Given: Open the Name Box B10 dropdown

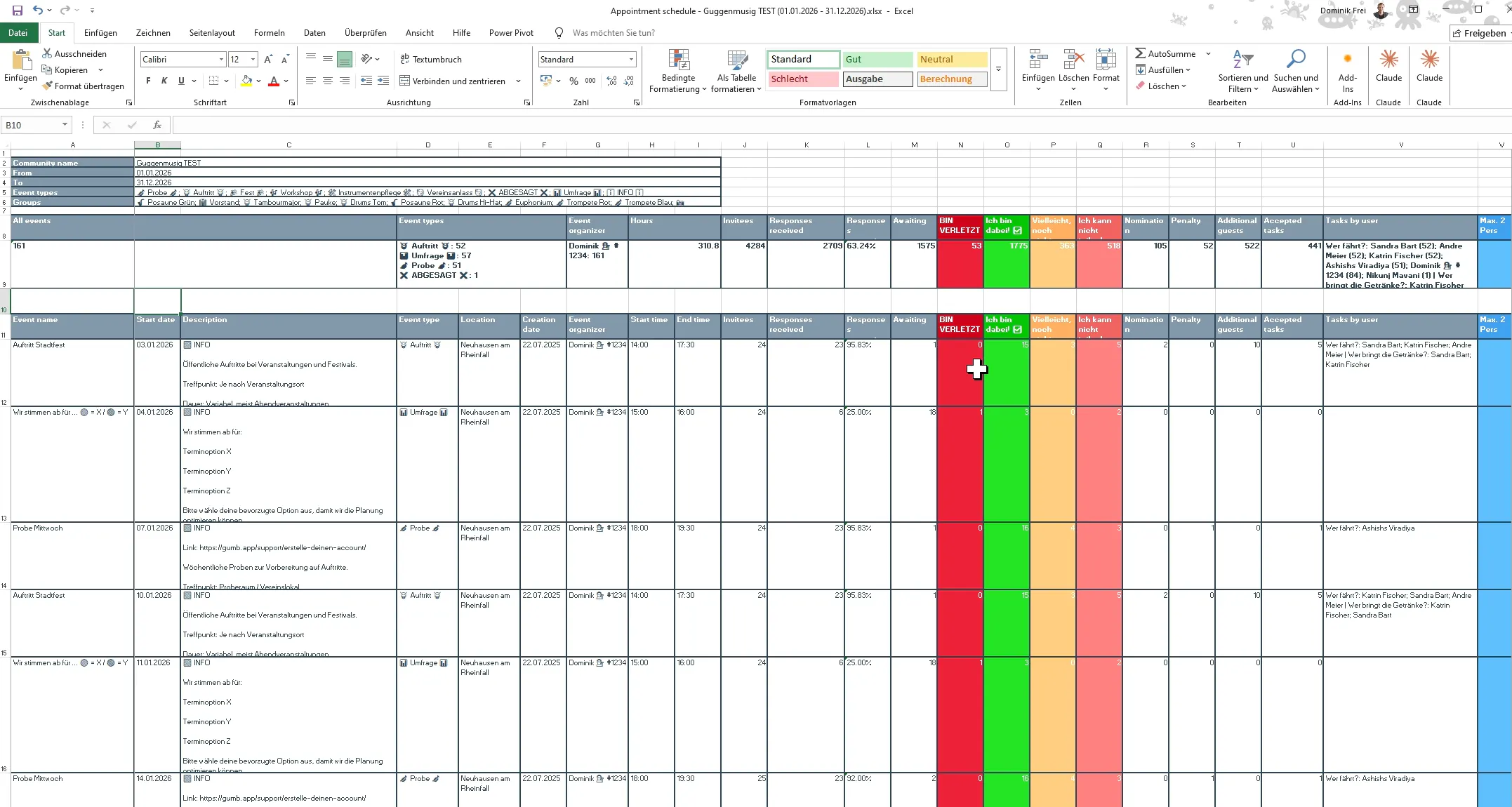Looking at the screenshot, I should [65, 125].
